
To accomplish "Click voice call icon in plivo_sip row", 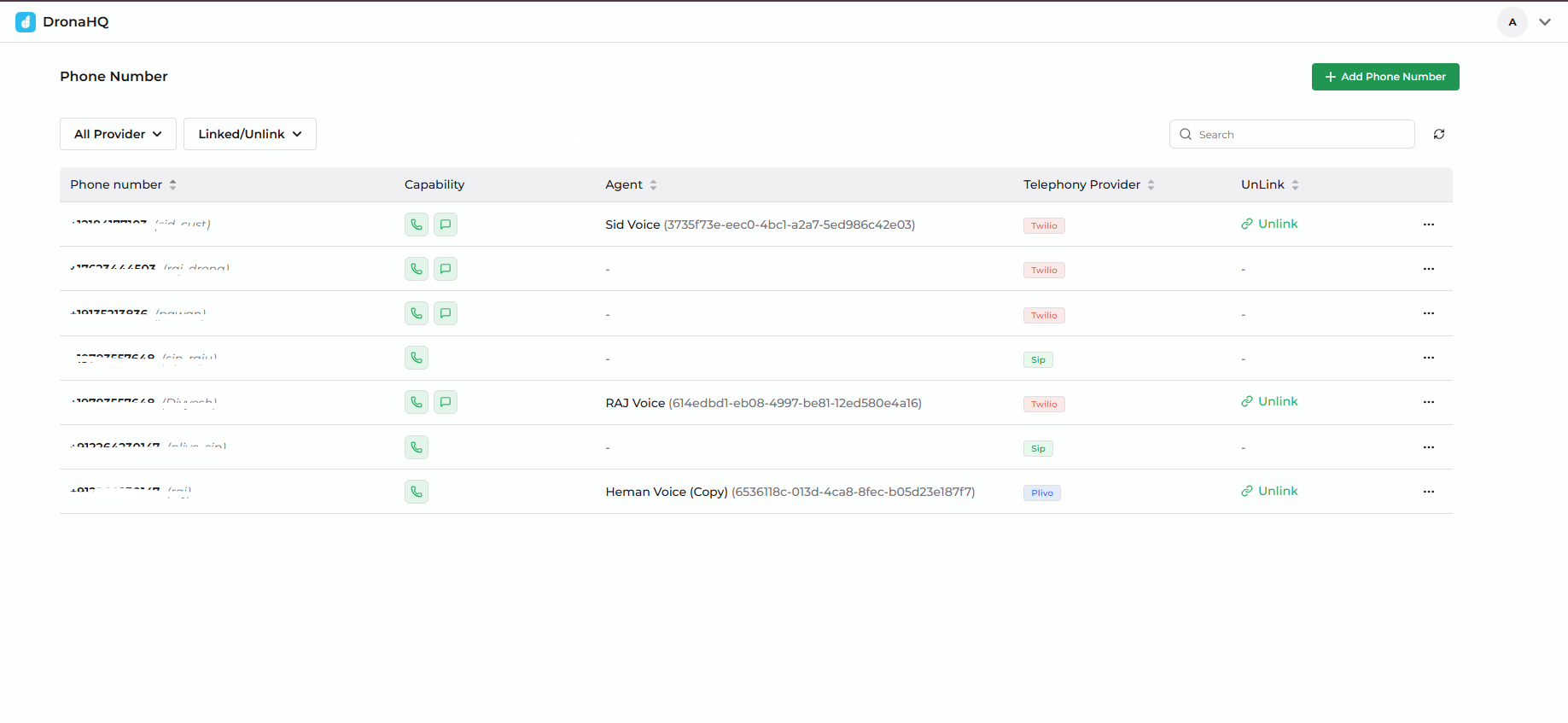I will click(417, 447).
